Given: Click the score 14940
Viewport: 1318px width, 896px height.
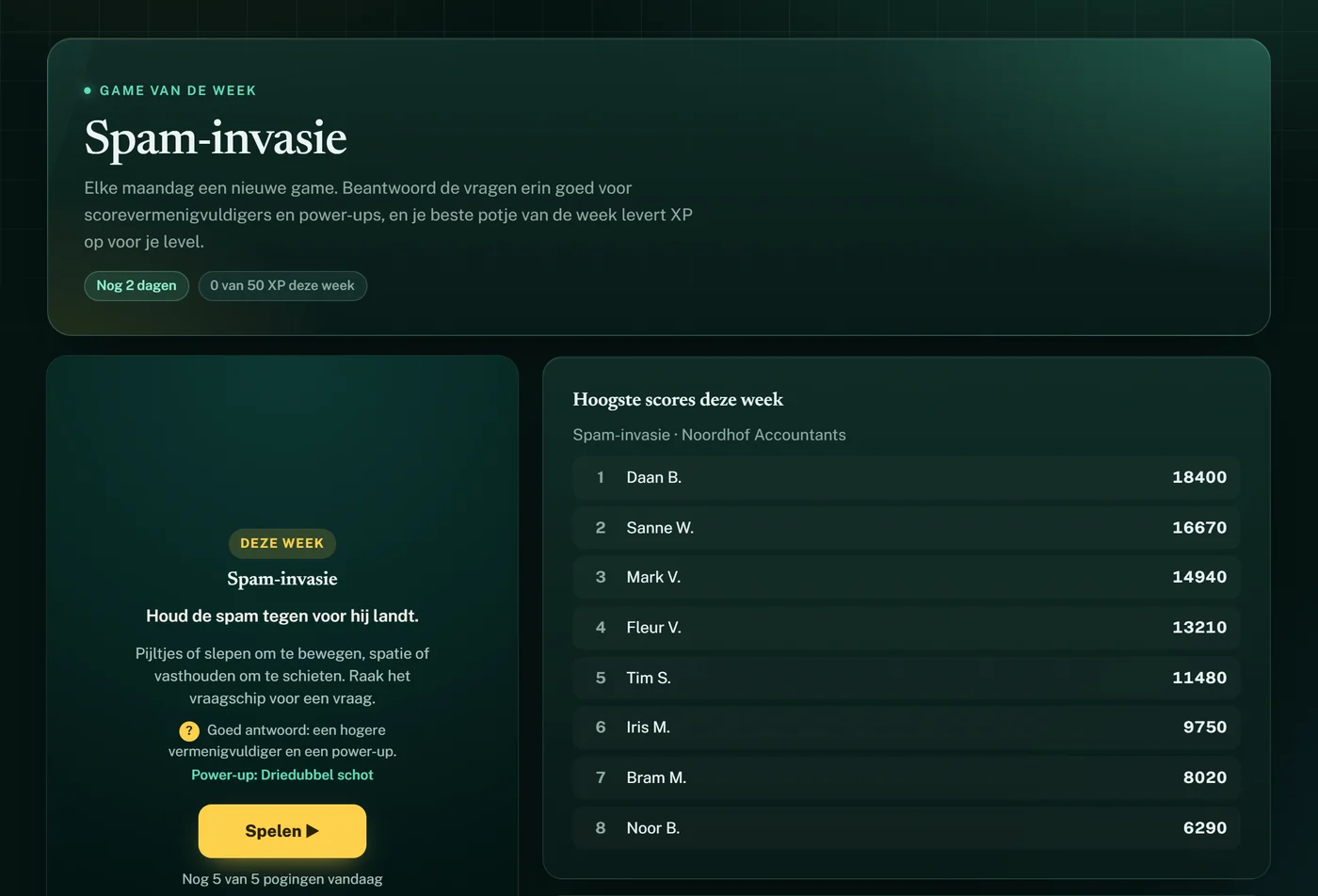Looking at the screenshot, I should pyautogui.click(x=1199, y=577).
